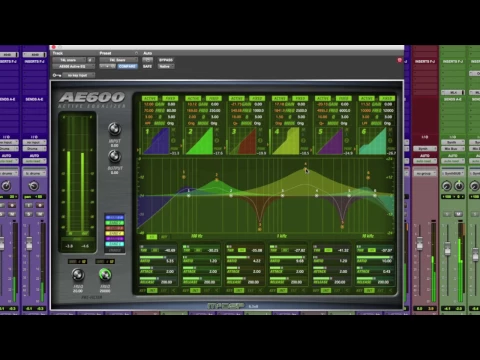Select the band 3 red curve thumbnail
Screen dimensions: 480x360
point(243,141)
